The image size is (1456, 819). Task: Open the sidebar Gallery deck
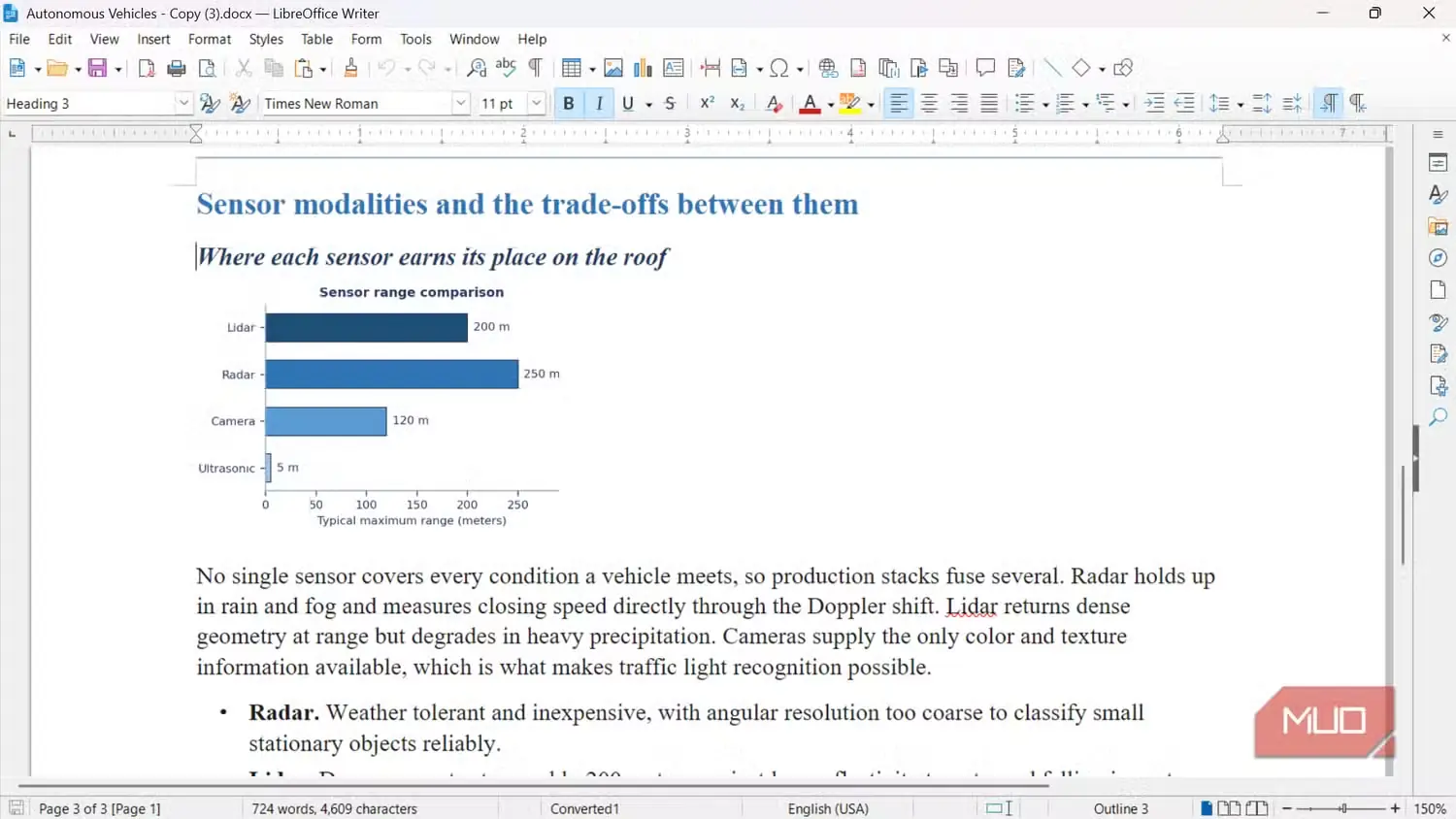(x=1439, y=226)
